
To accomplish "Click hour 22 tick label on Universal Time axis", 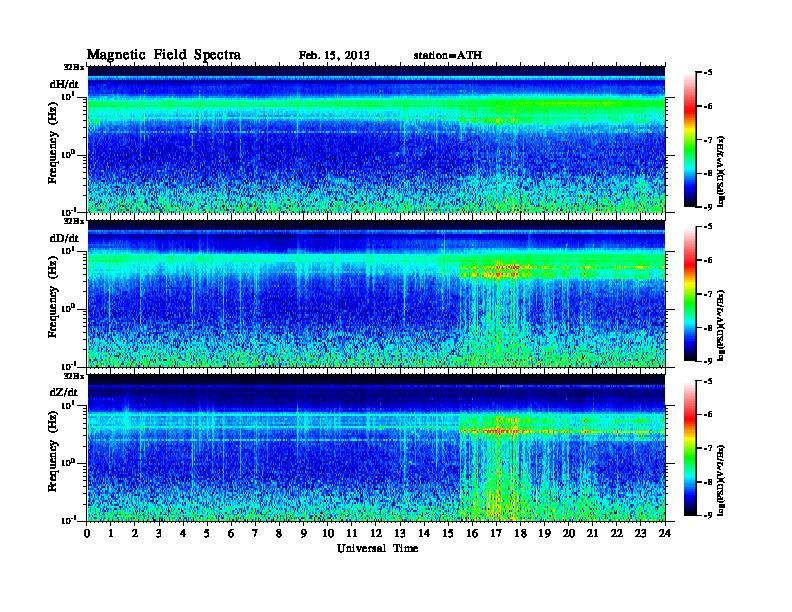I will click(x=617, y=533).
